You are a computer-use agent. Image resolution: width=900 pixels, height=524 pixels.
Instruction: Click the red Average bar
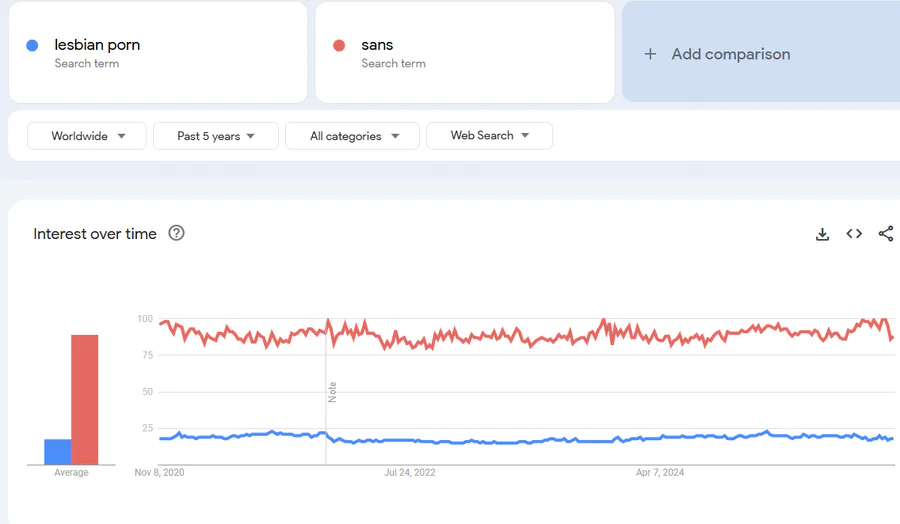[x=85, y=399]
